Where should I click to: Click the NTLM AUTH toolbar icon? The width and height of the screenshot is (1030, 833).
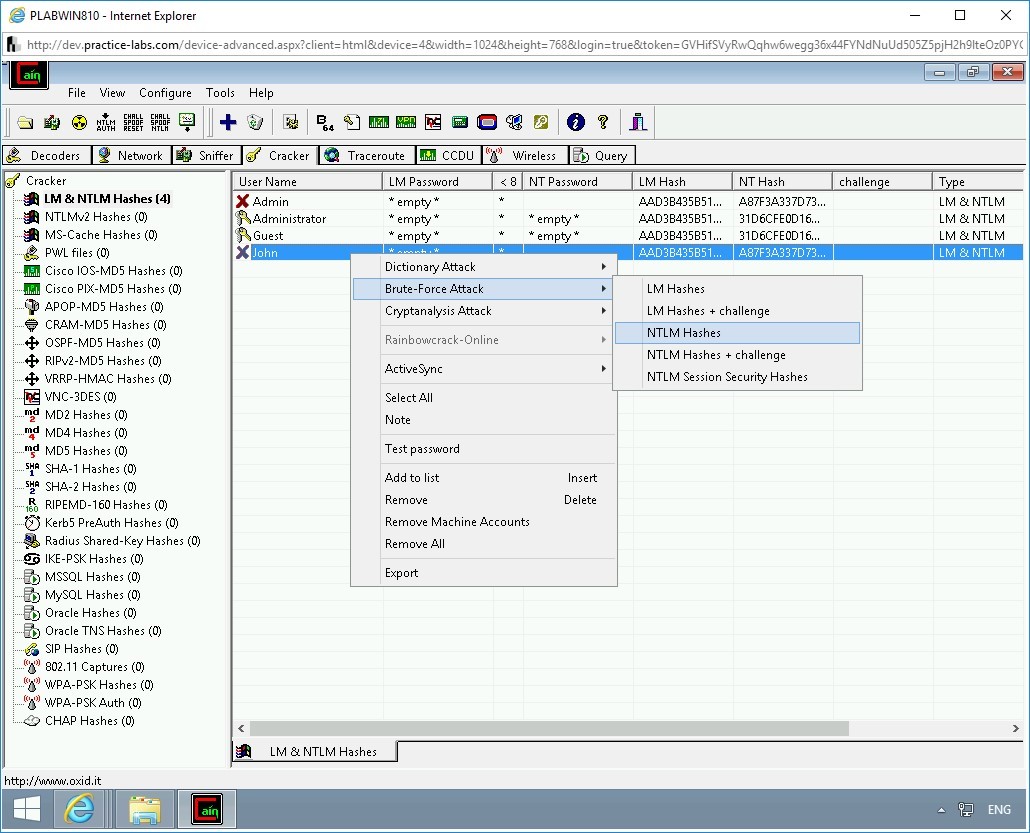pyautogui.click(x=107, y=122)
